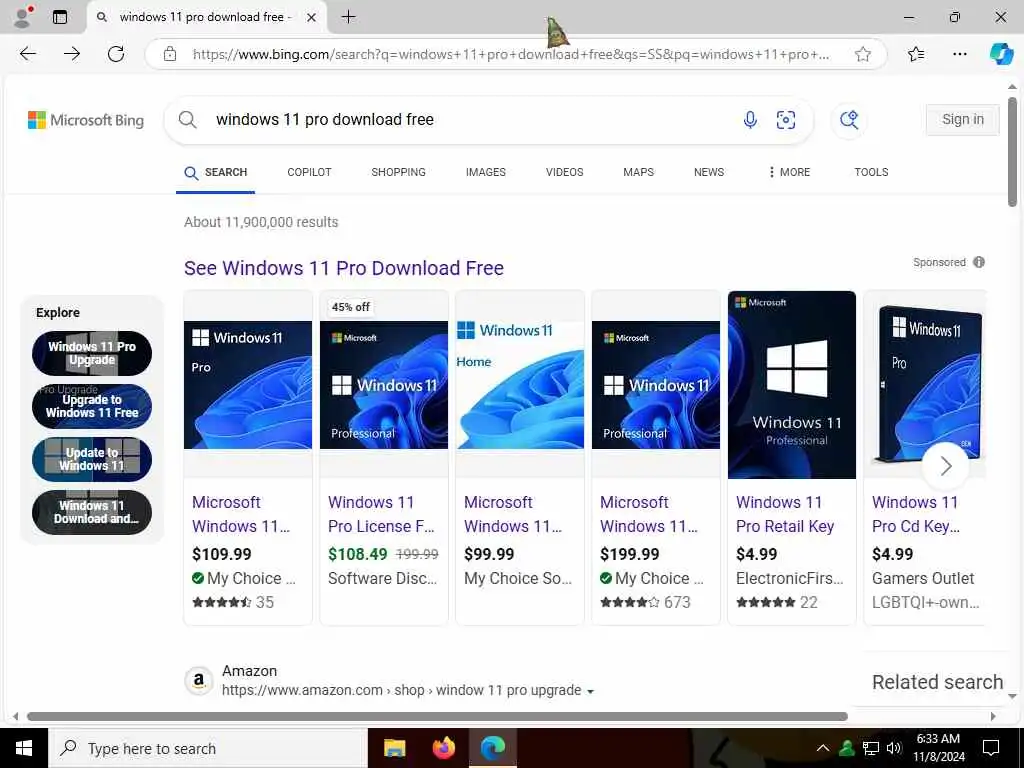Viewport: 1024px width, 768px height.
Task: Click the ElectronicFirs... seller name
Action: coord(790,578)
